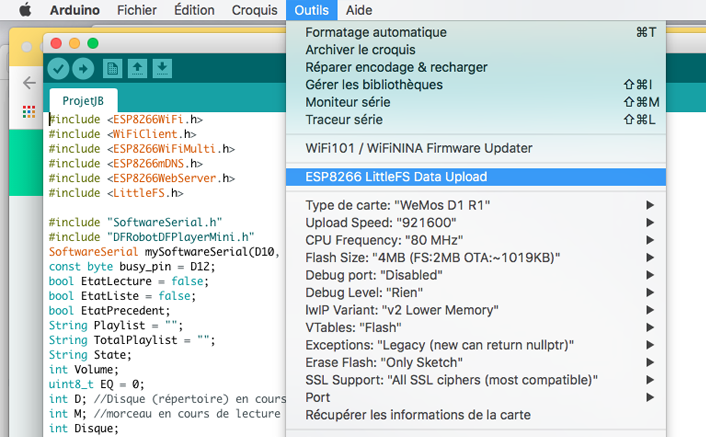Image resolution: width=706 pixels, height=437 pixels.
Task: Expand Flash Size submenu
Action: [x=476, y=258]
